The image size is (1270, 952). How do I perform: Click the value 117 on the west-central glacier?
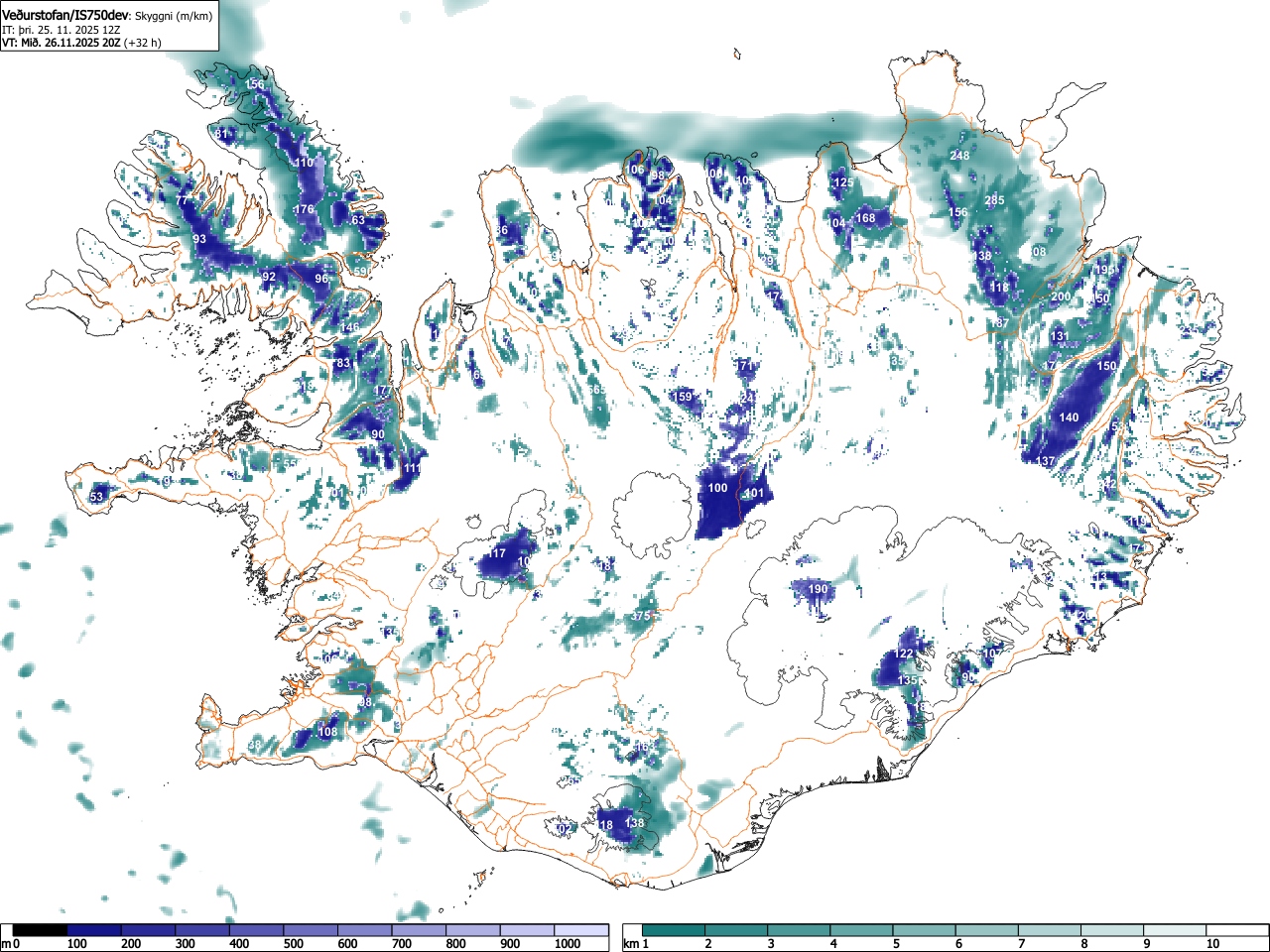tap(497, 553)
